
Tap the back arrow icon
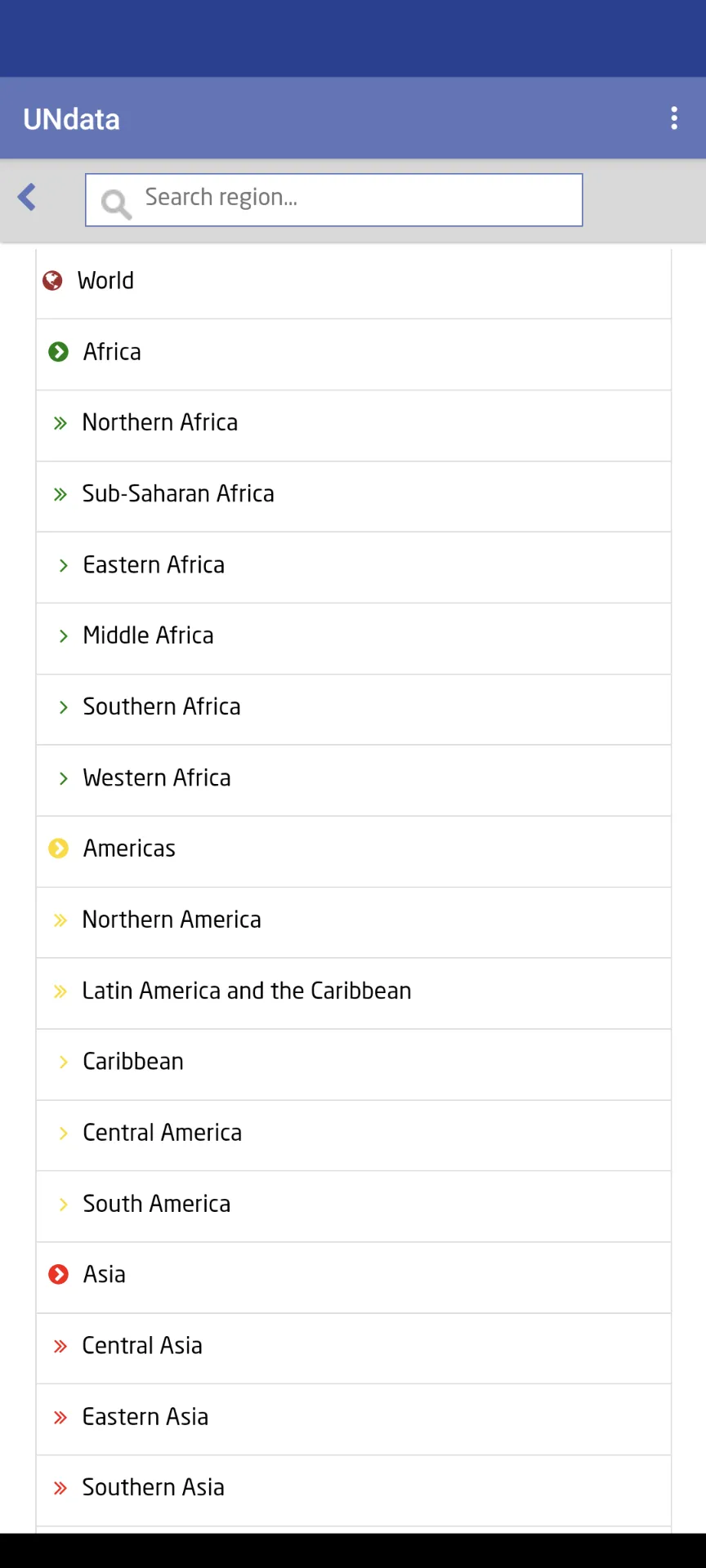point(27,197)
